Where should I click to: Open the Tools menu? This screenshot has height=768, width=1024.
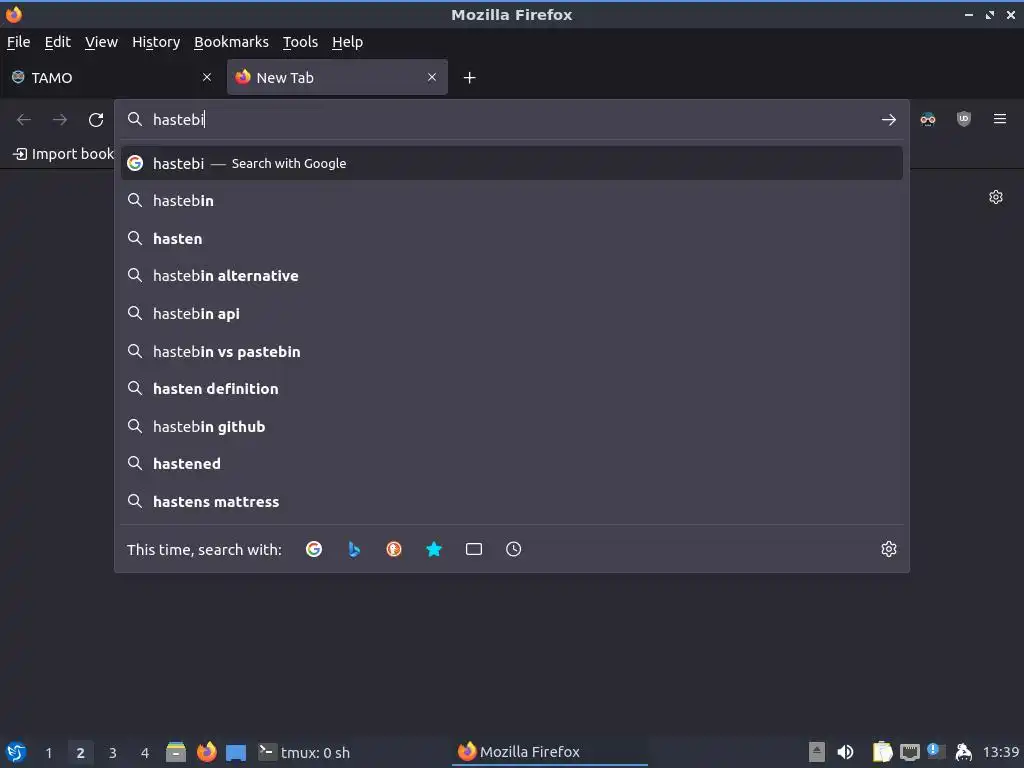tap(300, 42)
